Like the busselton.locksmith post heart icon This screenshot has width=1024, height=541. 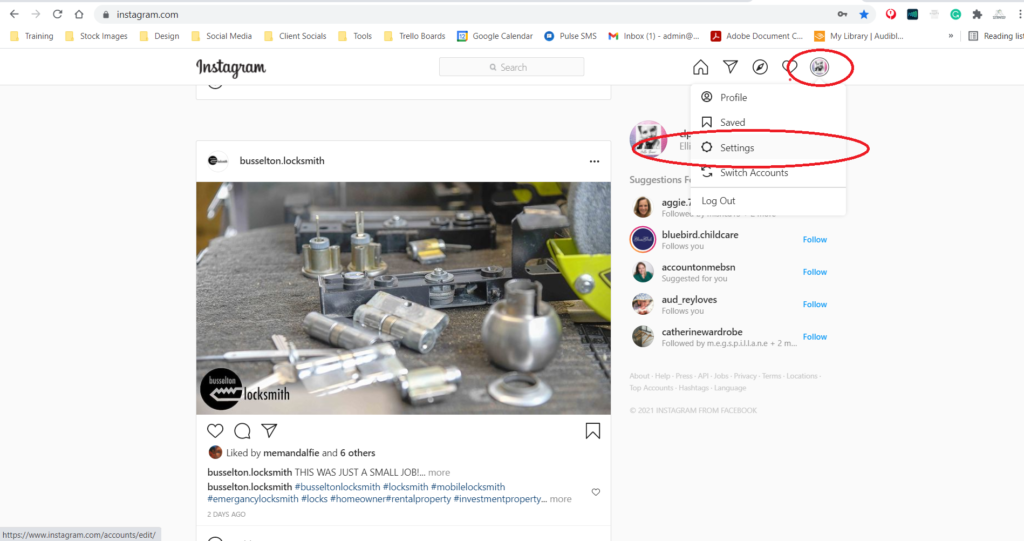tap(215, 431)
